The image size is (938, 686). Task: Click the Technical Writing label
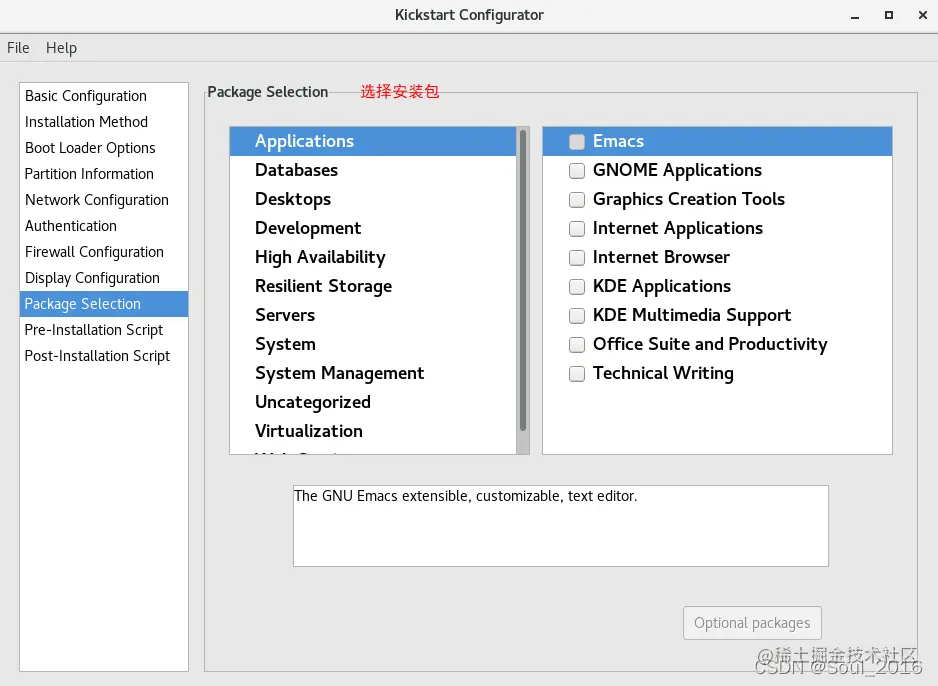(x=663, y=373)
